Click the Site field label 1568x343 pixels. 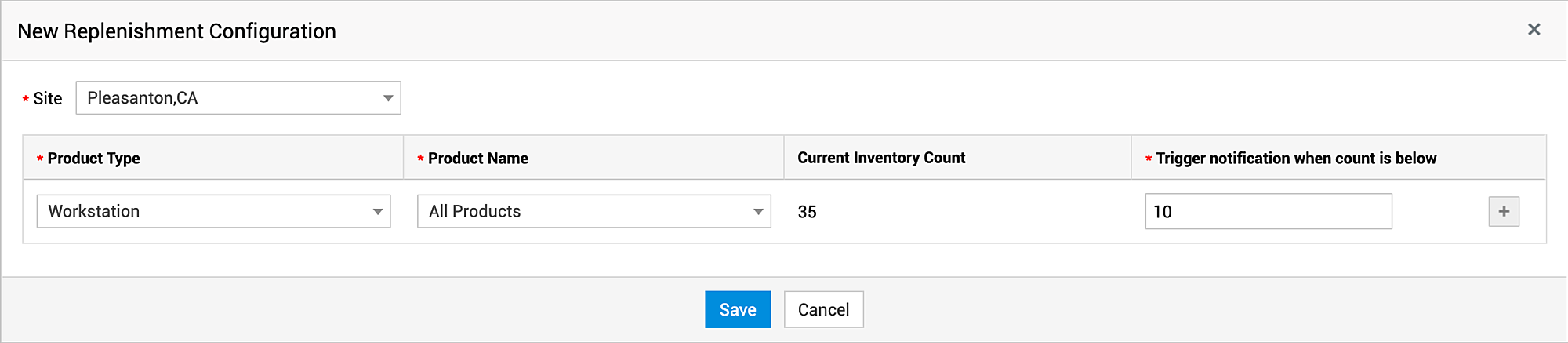tap(47, 99)
